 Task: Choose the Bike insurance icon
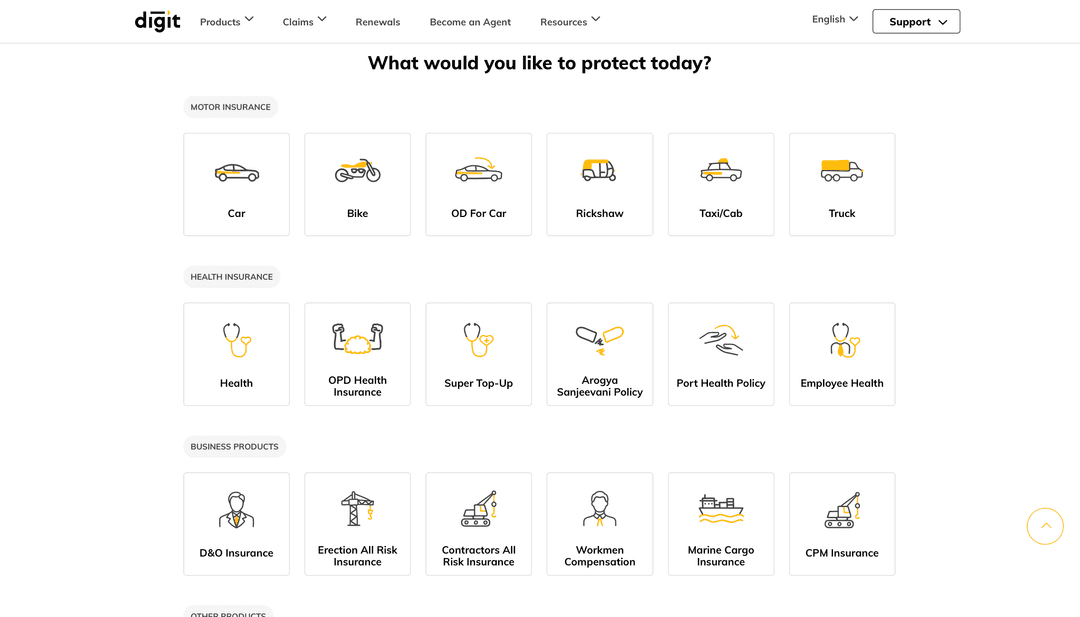357,170
